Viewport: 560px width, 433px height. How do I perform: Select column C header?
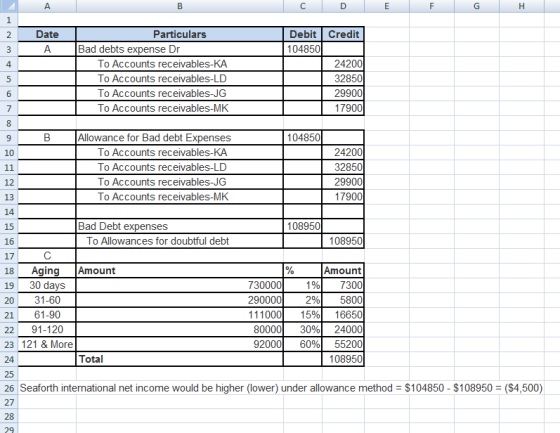(x=303, y=6)
